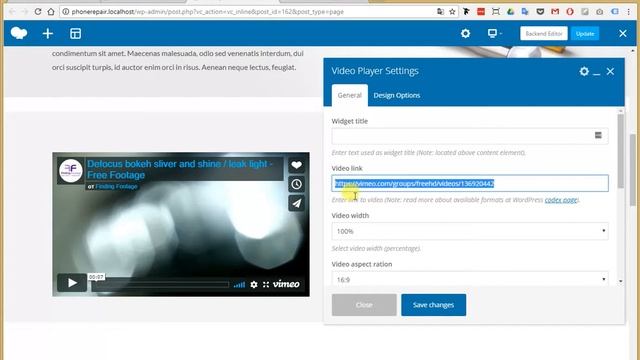
Task: Click the red square extension icon
Action: click(481, 12)
